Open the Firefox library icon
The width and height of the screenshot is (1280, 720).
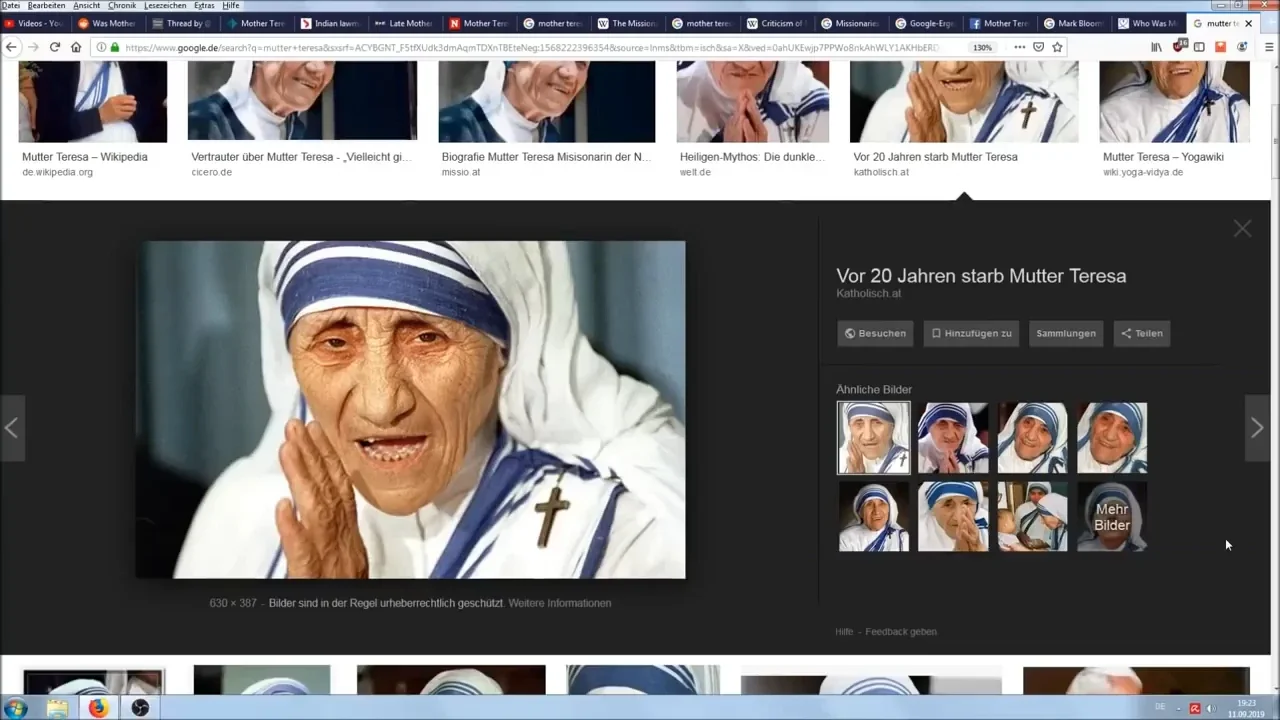1157,47
